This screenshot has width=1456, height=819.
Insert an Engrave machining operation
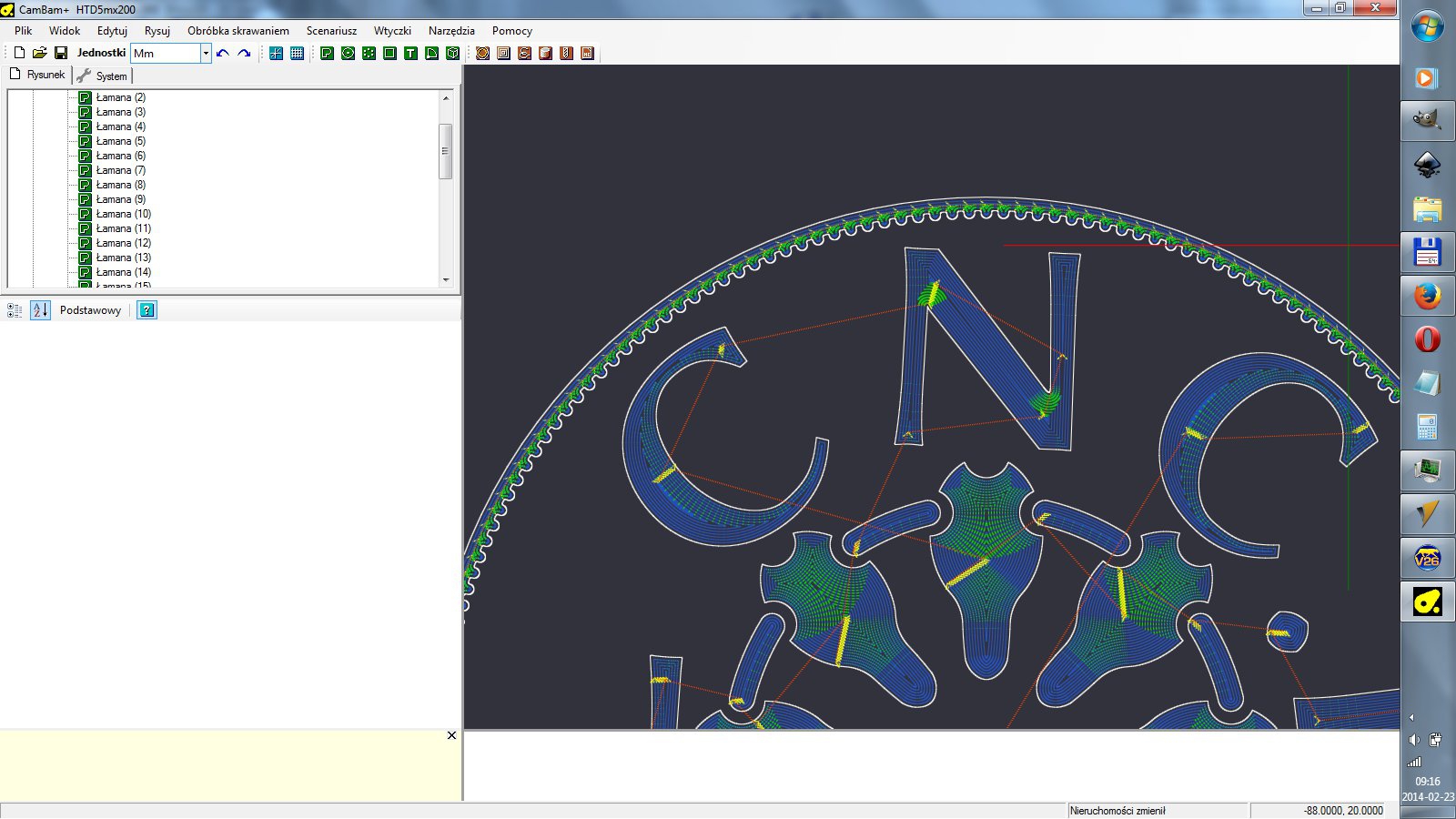point(524,53)
